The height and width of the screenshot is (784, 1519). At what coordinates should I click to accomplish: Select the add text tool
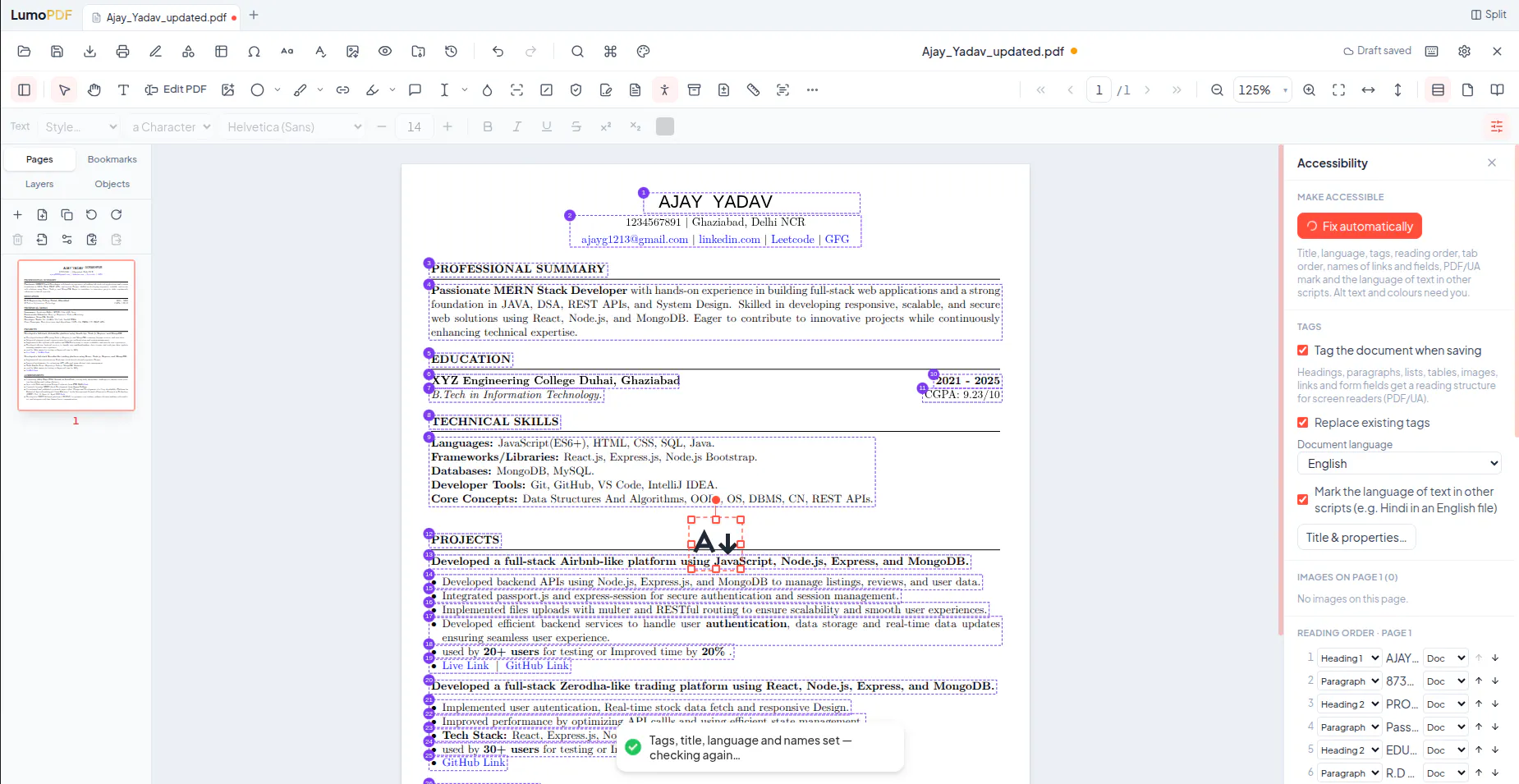[x=123, y=89]
